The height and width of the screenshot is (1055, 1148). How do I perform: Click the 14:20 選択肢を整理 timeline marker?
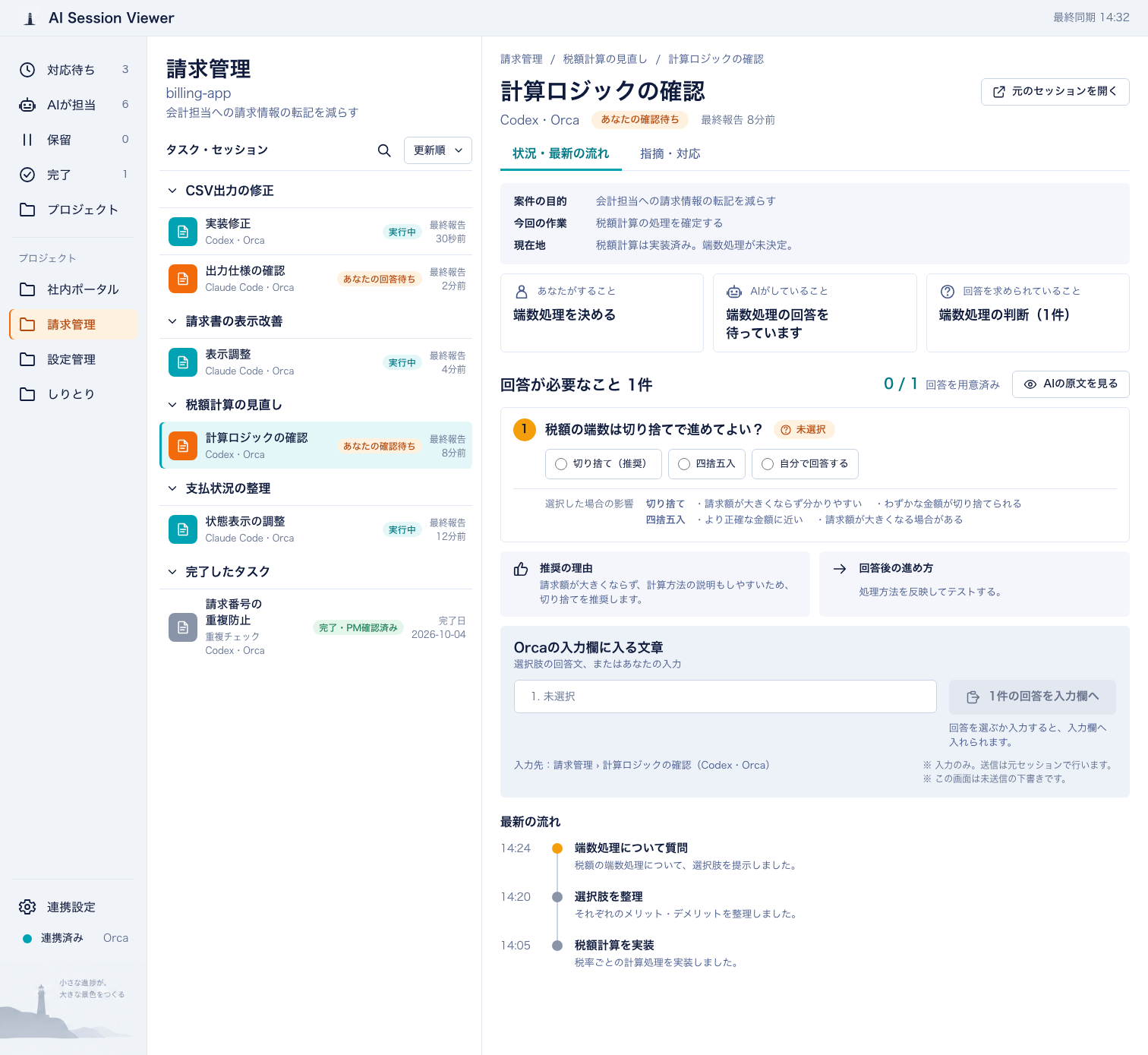557,897
